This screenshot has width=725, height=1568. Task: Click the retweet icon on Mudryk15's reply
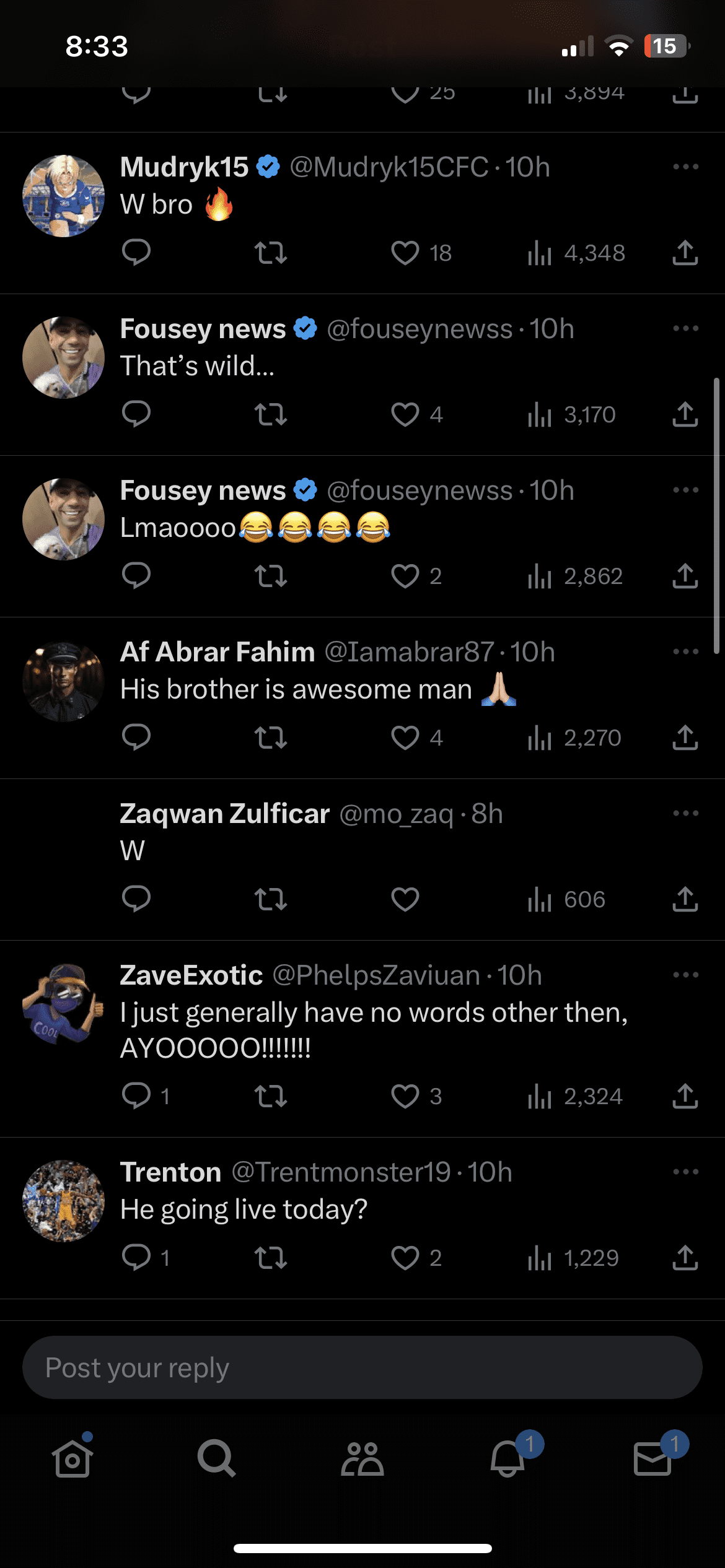pyautogui.click(x=271, y=254)
